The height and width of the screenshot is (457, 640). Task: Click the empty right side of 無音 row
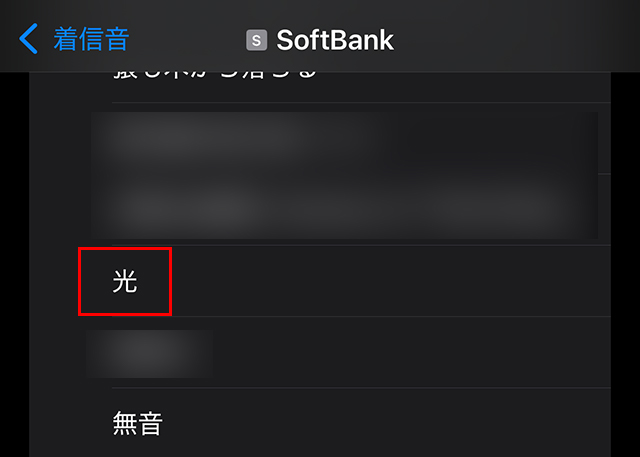tap(388, 423)
